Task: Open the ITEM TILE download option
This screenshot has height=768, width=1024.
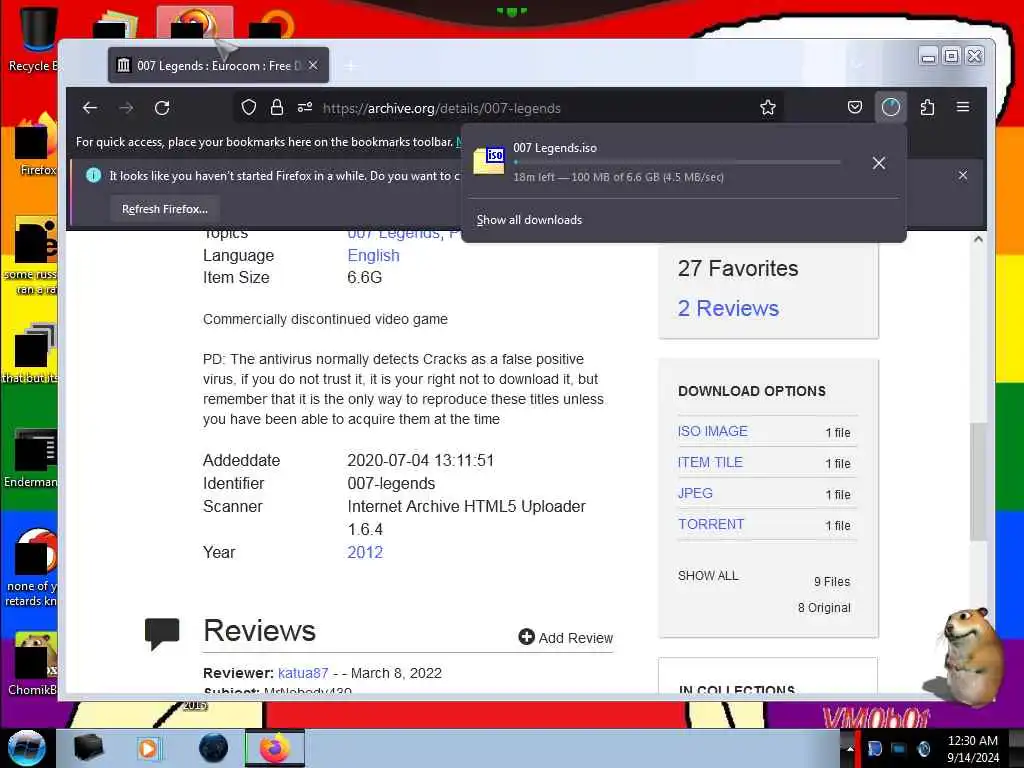Action: (710, 462)
